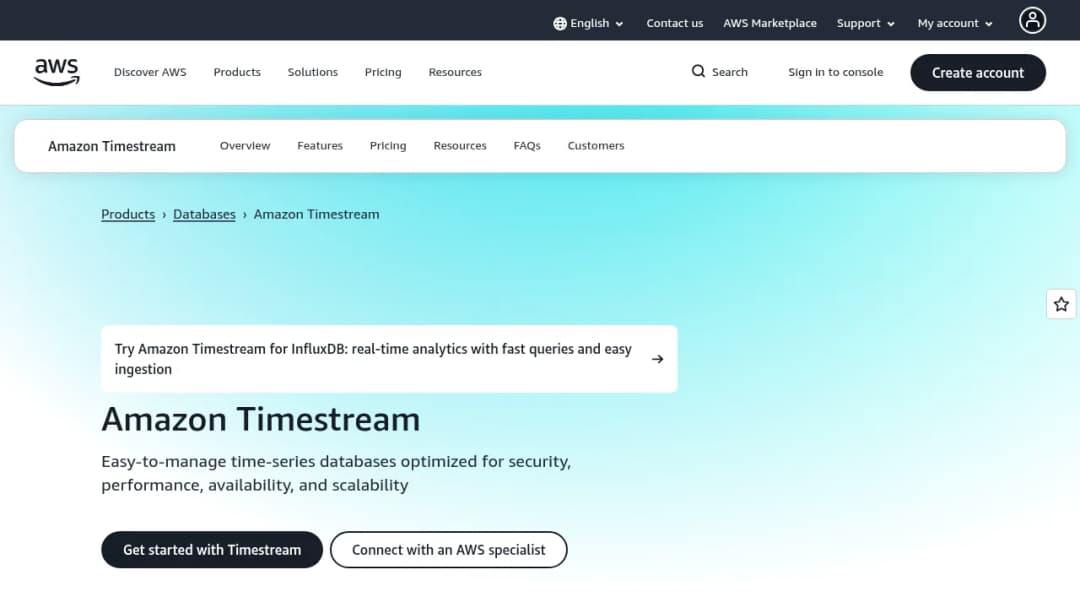Click Amazon Timestream title in sub-navigation
The height and width of the screenshot is (608, 1080).
tap(112, 146)
